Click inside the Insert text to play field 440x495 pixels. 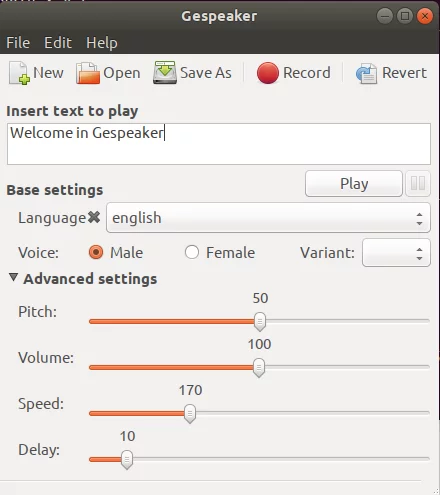[219, 144]
